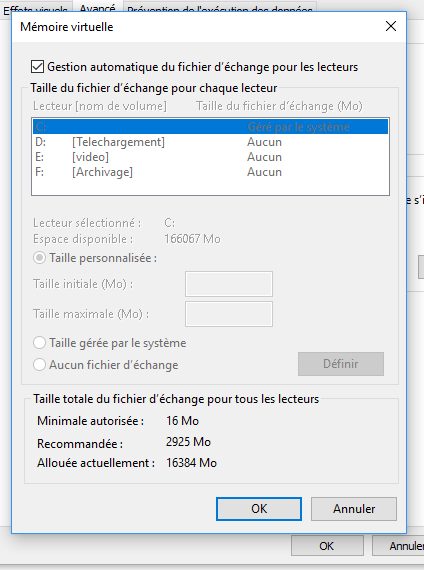
Task: Select the D: Telechargement drive row
Action: pyautogui.click(x=210, y=142)
